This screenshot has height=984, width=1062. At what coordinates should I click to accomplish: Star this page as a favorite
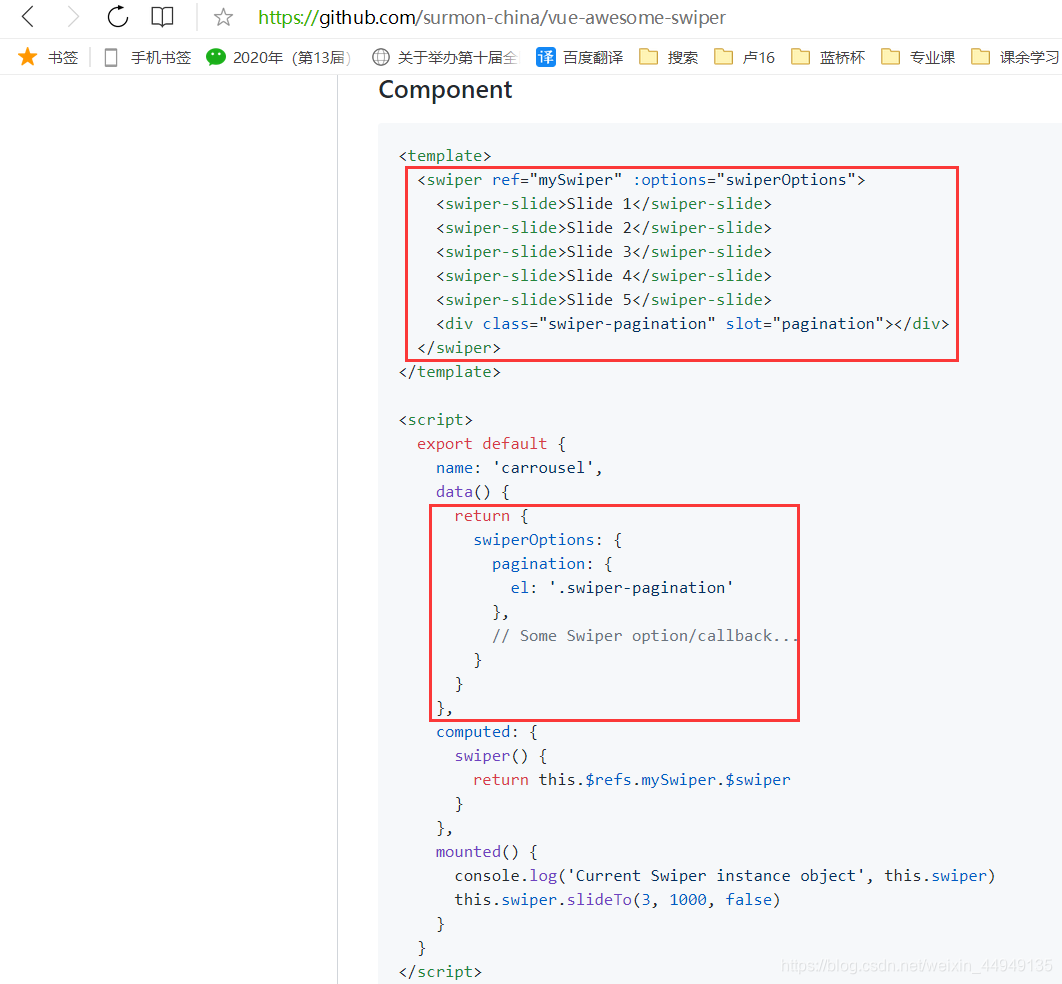click(223, 17)
